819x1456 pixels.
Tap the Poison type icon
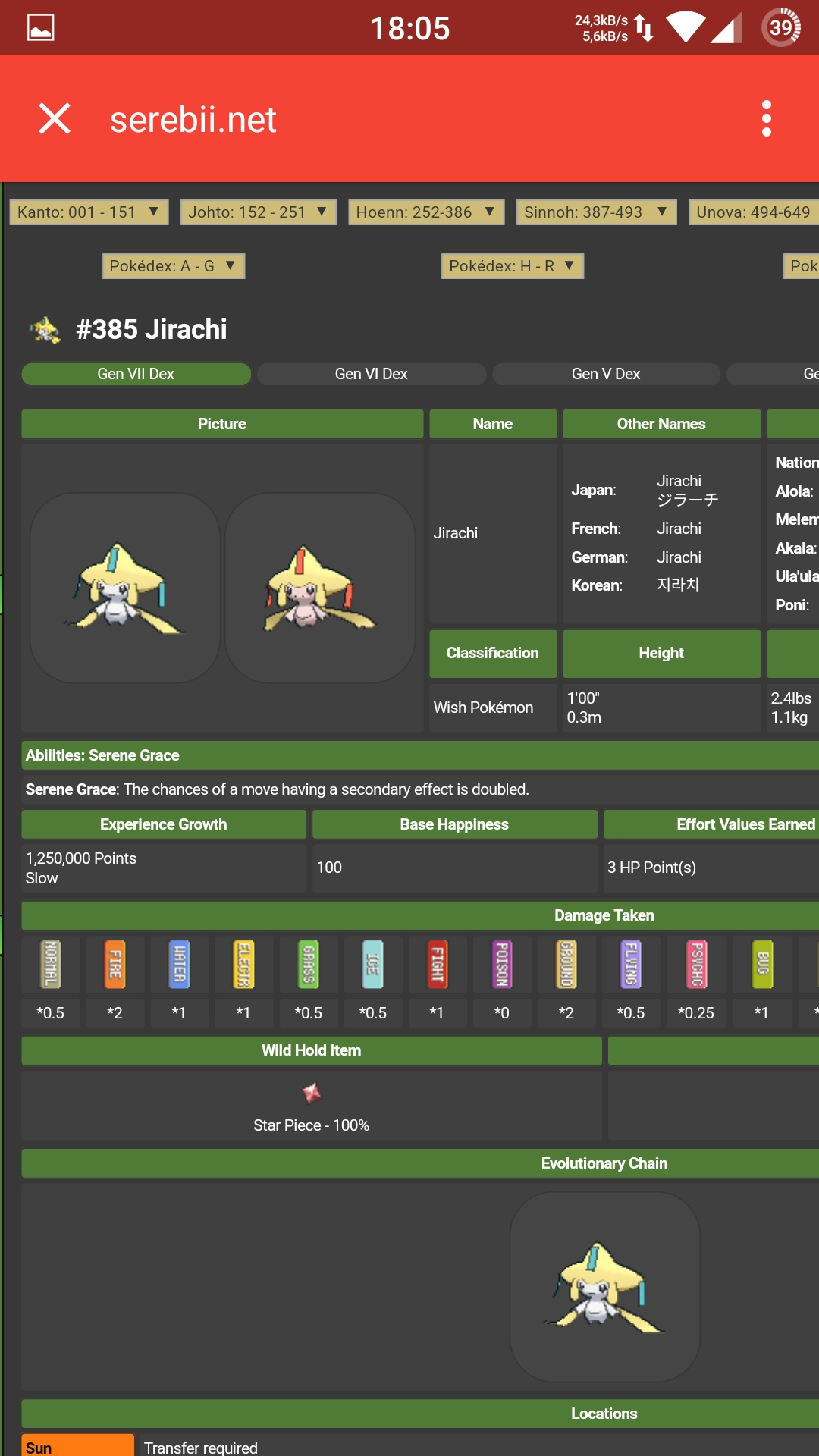pyautogui.click(x=501, y=964)
